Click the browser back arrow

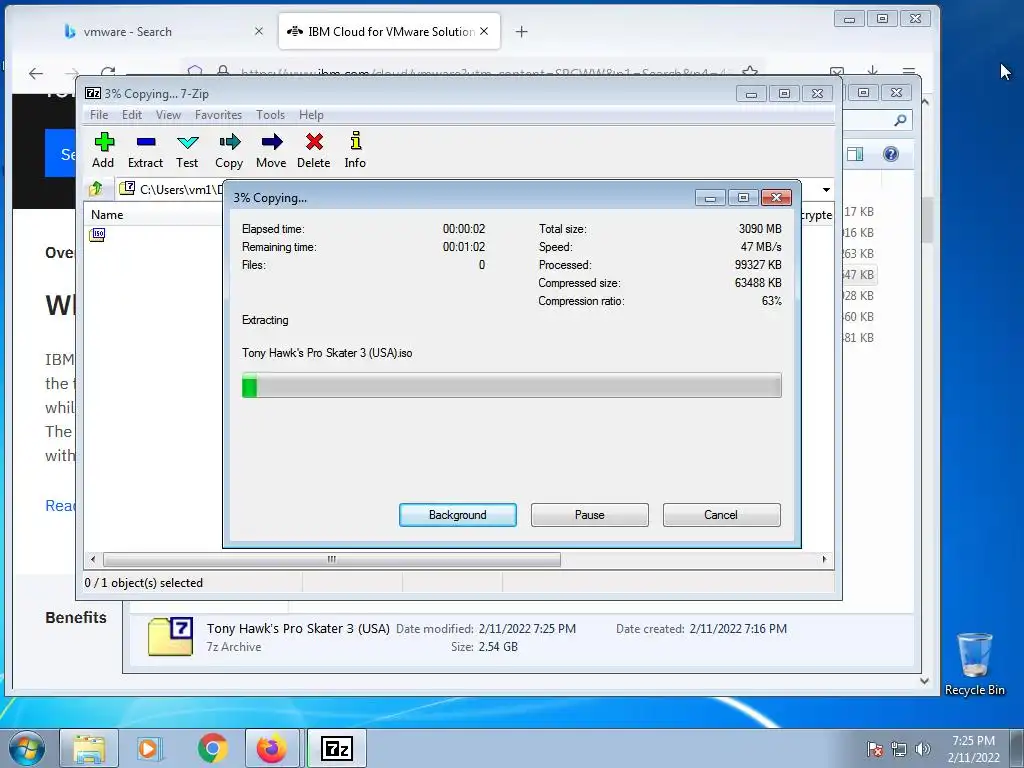[x=36, y=73]
